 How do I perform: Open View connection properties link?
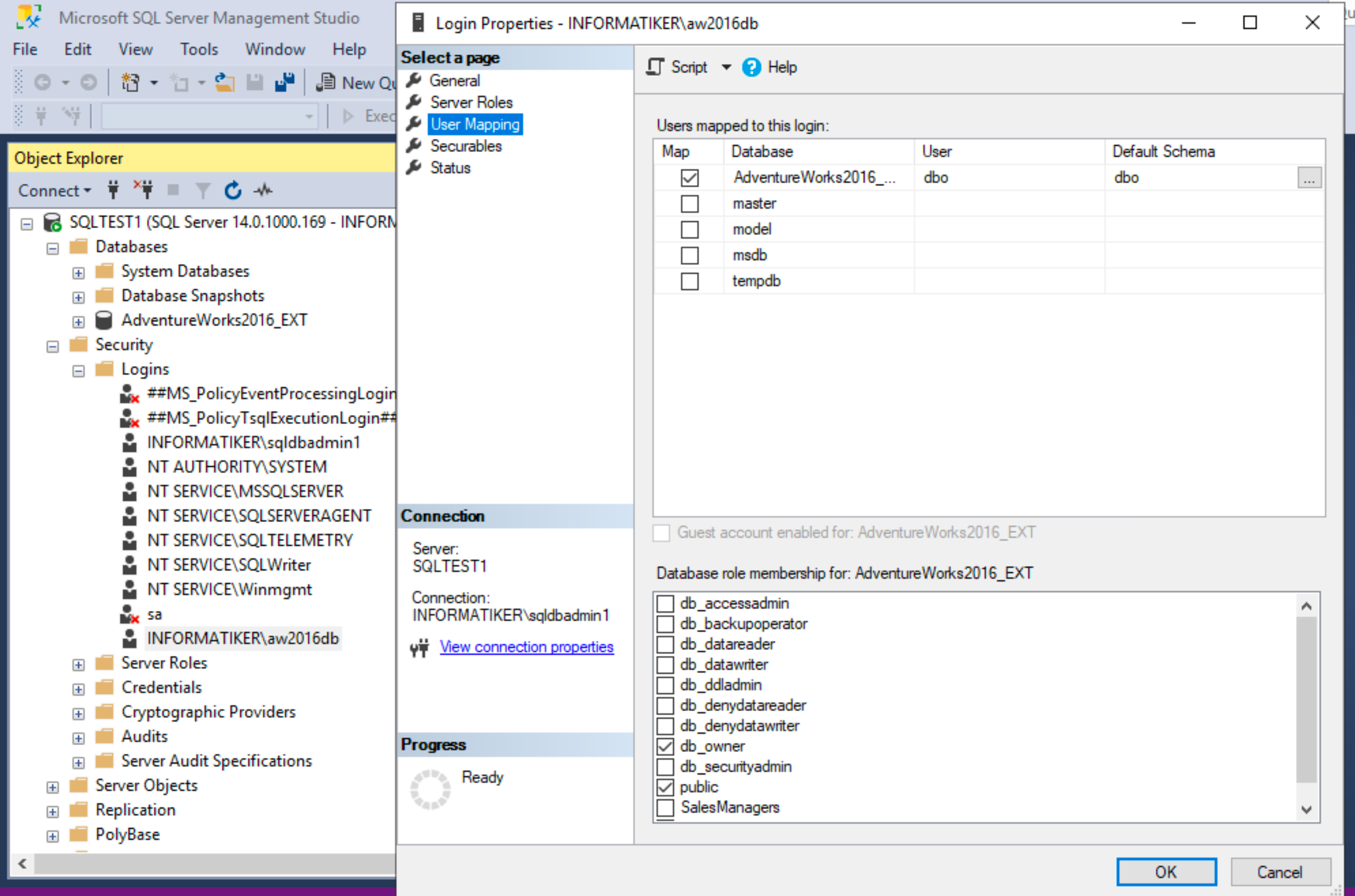click(x=527, y=647)
